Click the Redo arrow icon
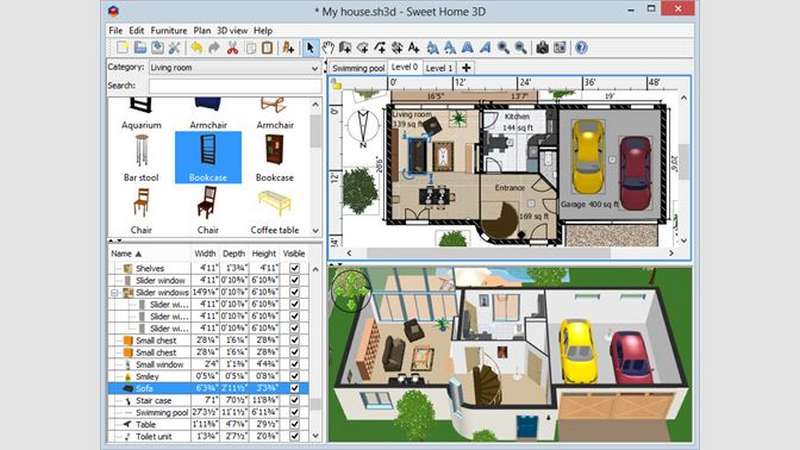This screenshot has width=800, height=450. coord(214,48)
